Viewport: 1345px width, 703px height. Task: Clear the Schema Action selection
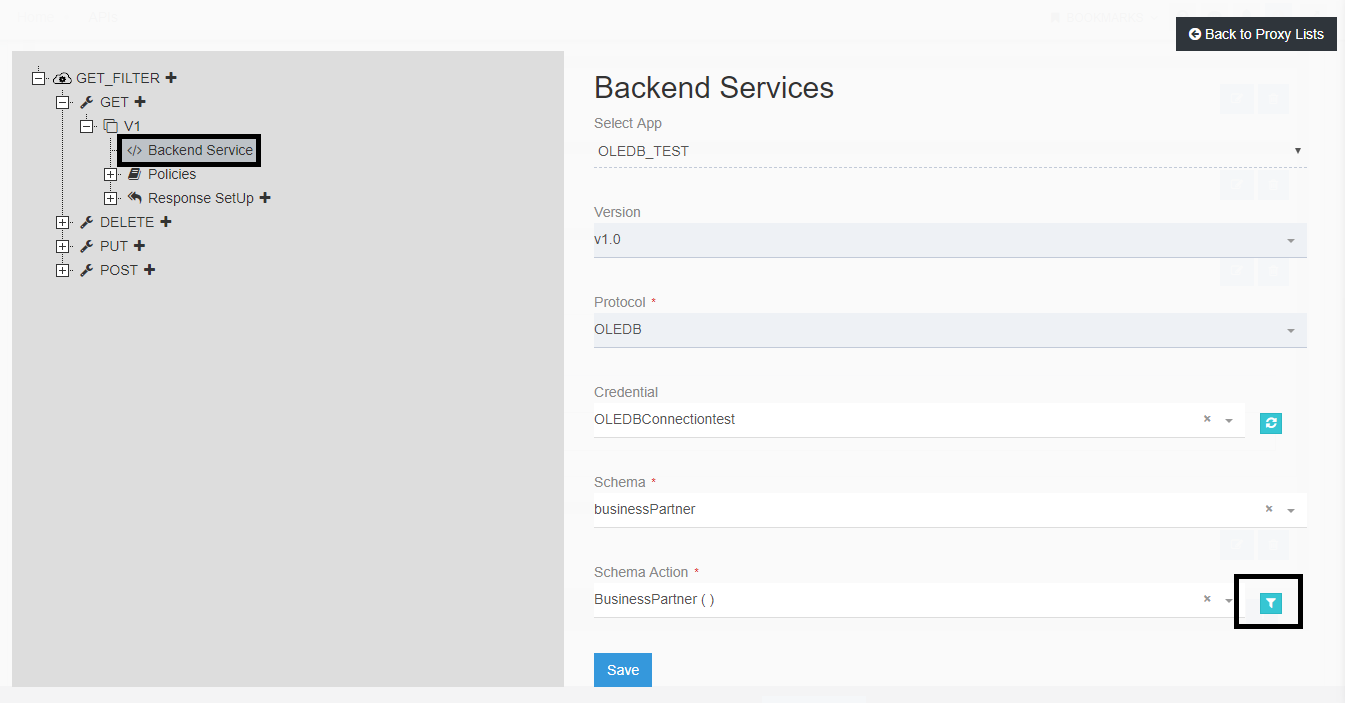tap(1207, 599)
